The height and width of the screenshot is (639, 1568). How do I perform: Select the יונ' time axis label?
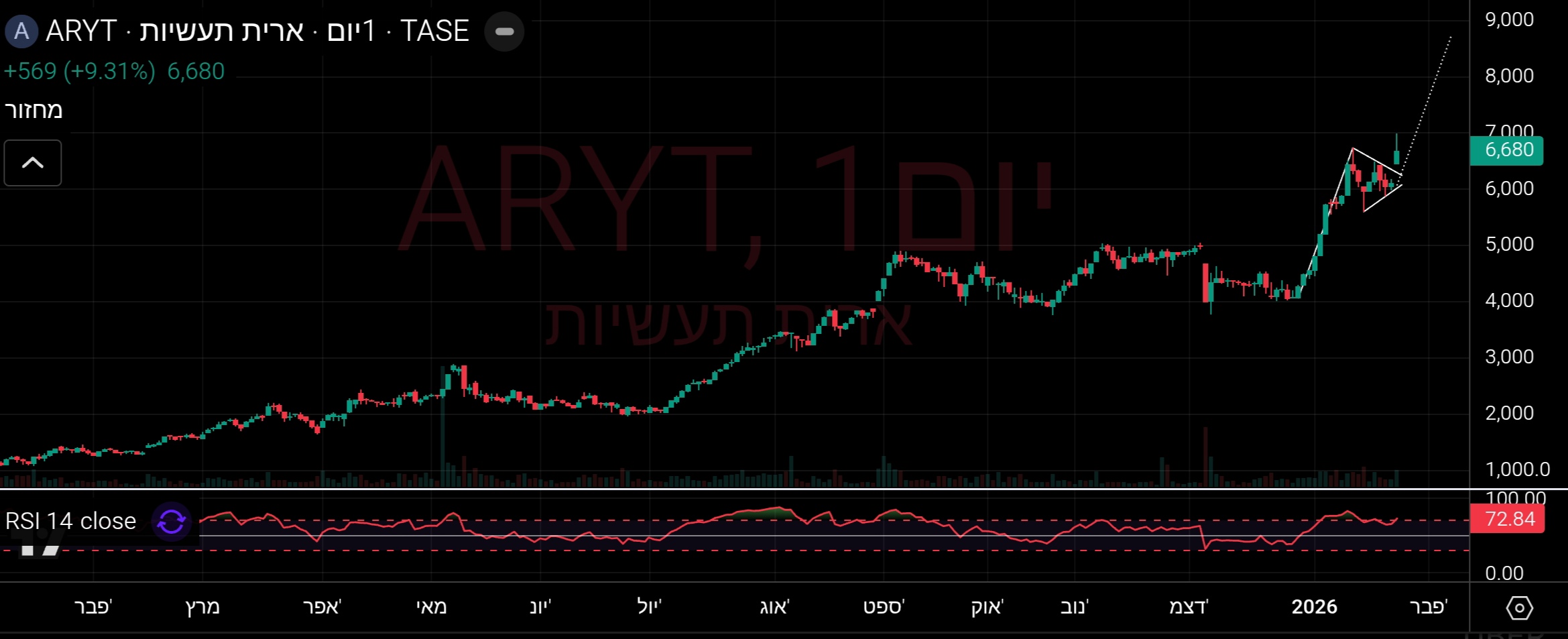pyautogui.click(x=540, y=607)
